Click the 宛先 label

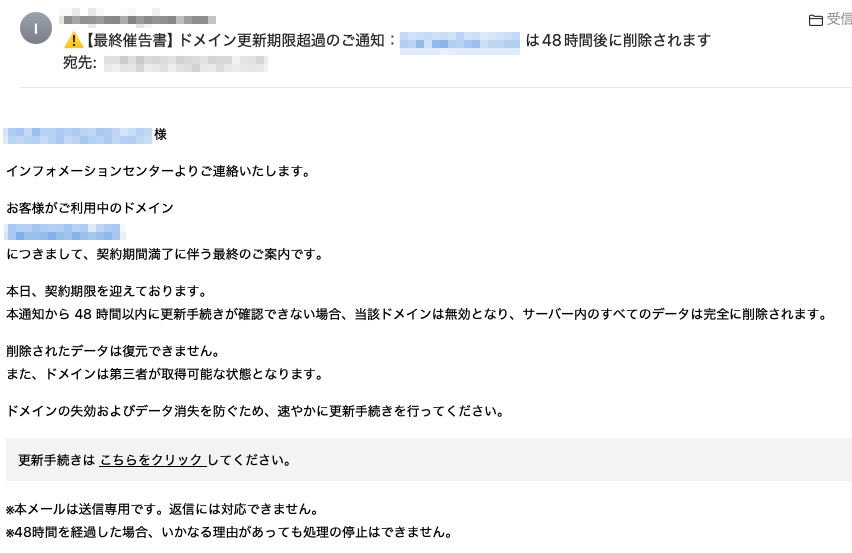(79, 64)
